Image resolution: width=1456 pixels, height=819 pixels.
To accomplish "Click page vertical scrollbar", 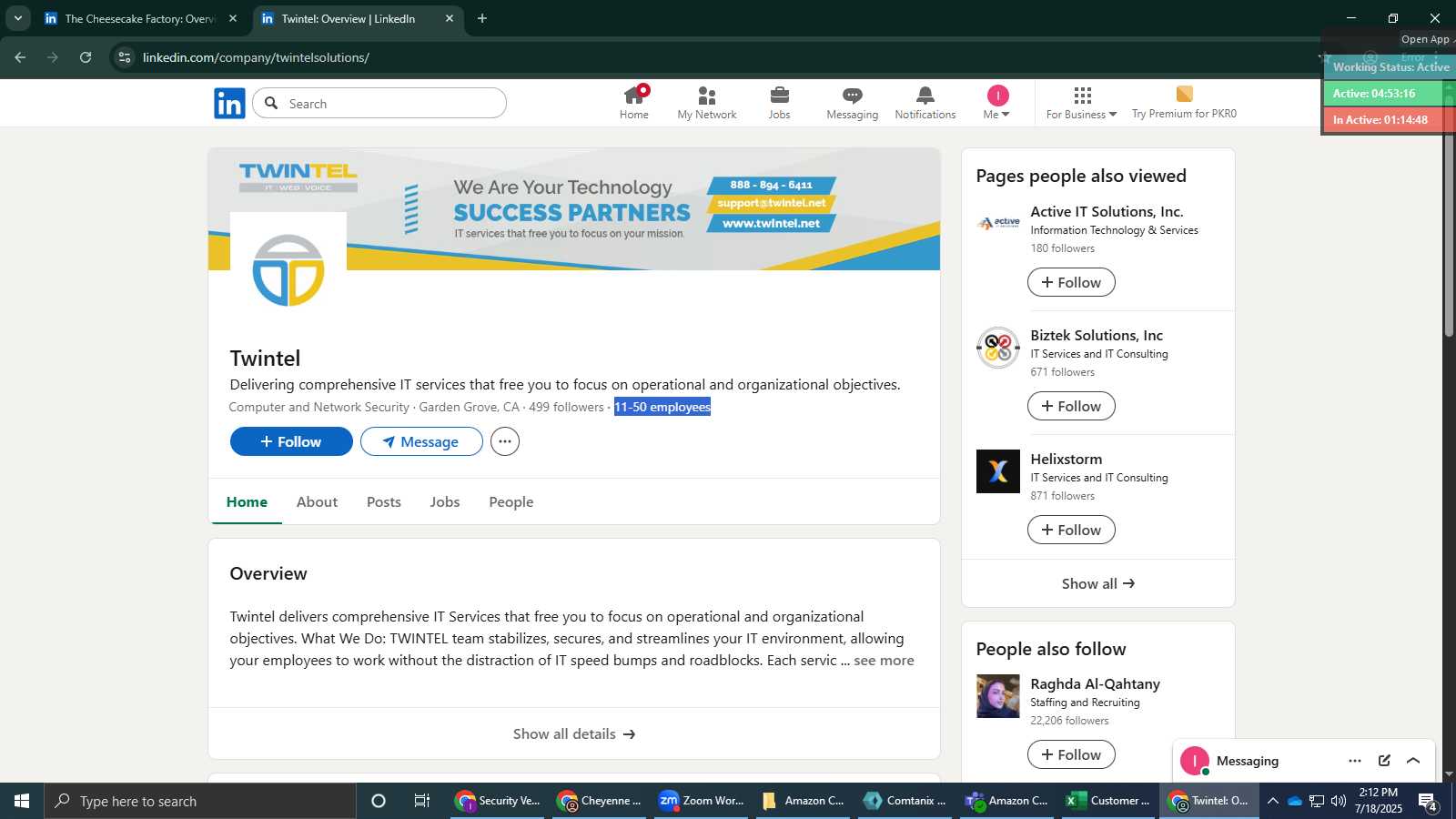I will pos(1450,218).
